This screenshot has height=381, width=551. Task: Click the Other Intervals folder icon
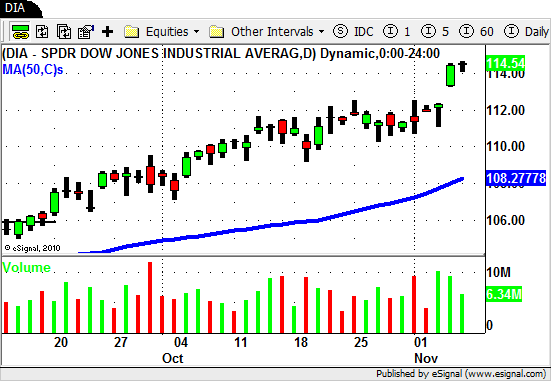click(x=216, y=32)
